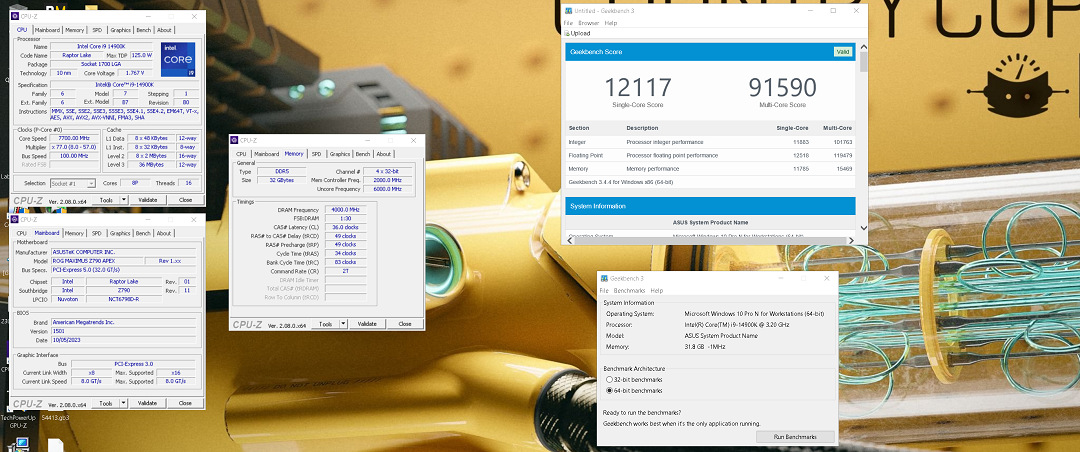The width and height of the screenshot is (1080, 452).
Task: Click Tools button in CPU-Z Memory window
Action: point(326,324)
